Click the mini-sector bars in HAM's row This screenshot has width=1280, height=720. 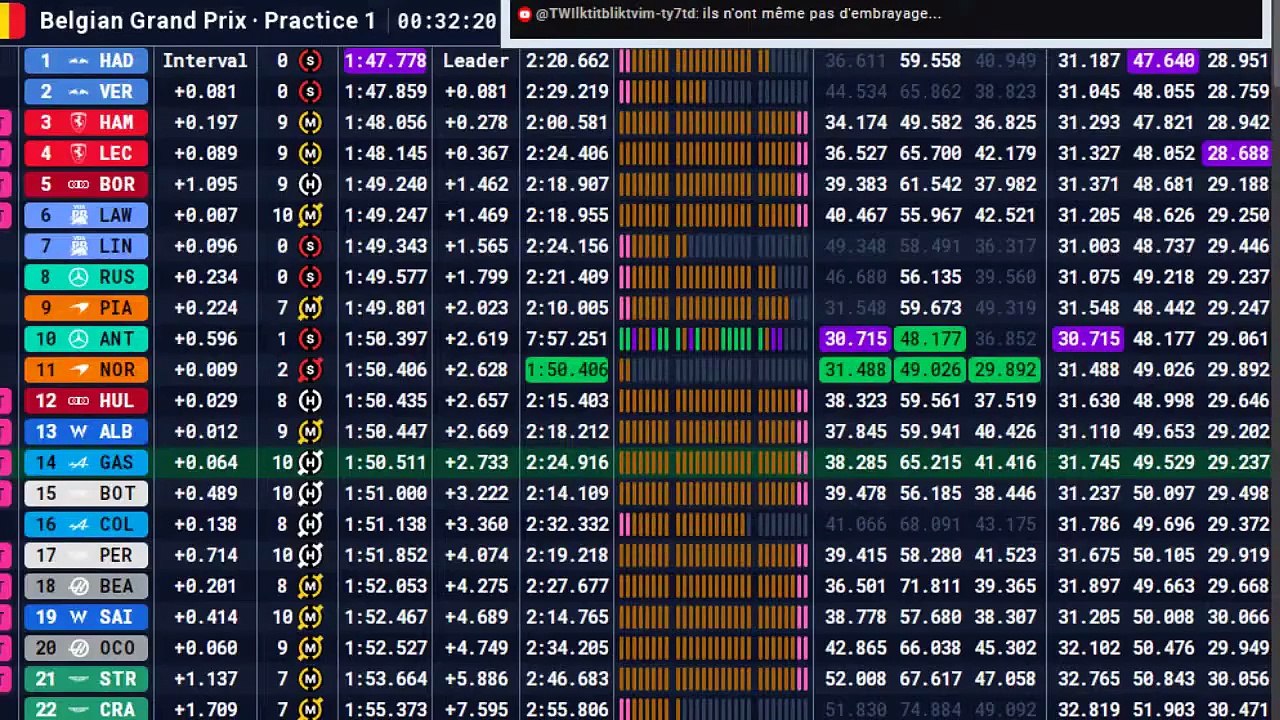click(714, 123)
